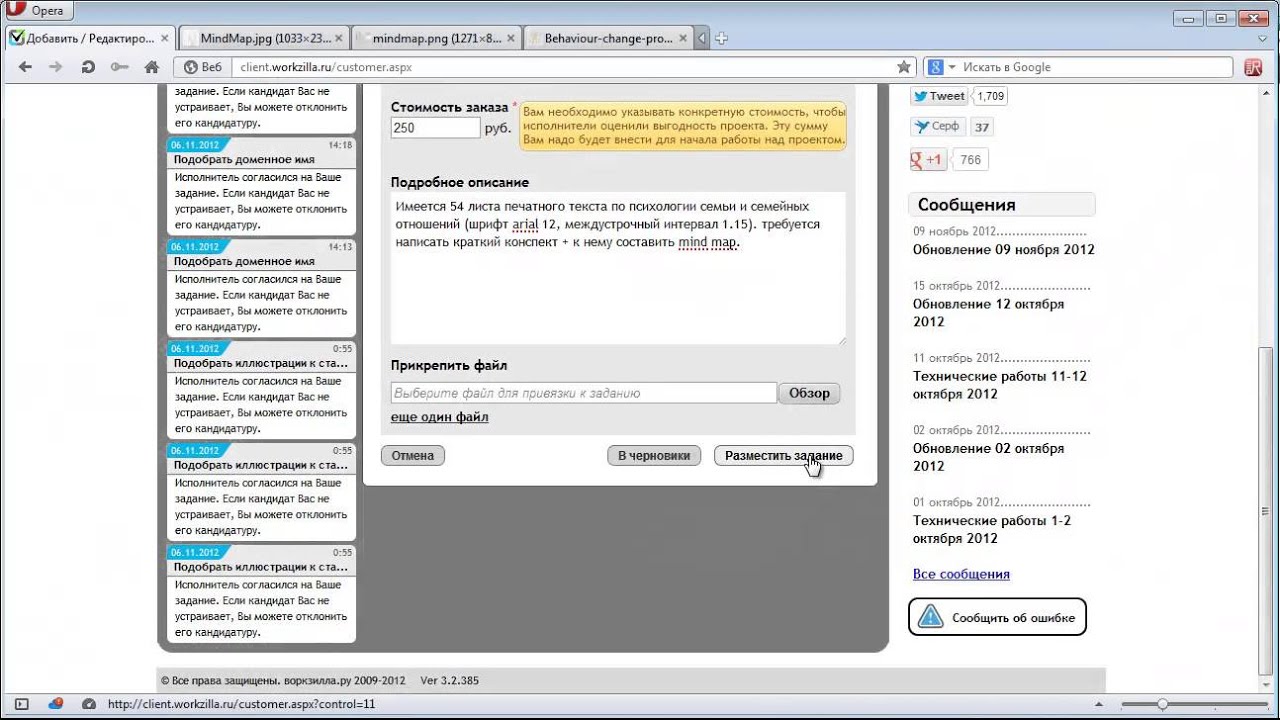1280x720 pixels.
Task: Reload the page with the refresh icon
Action: coord(88,67)
